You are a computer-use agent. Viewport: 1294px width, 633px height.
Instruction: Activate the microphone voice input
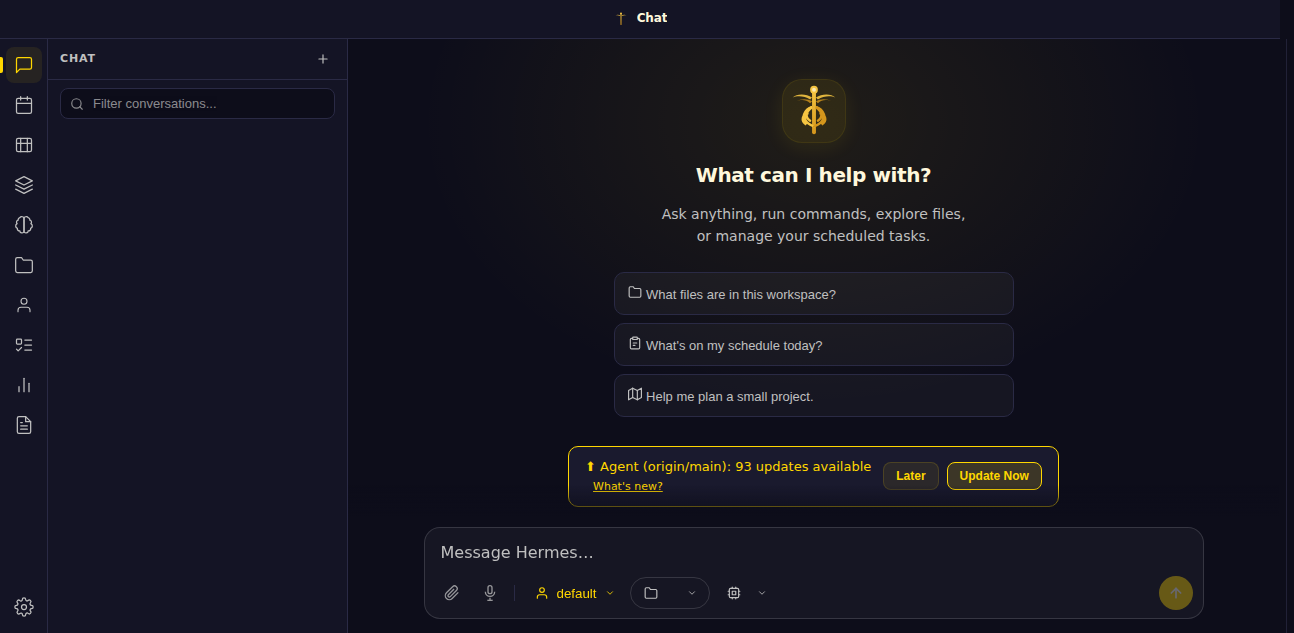(490, 593)
